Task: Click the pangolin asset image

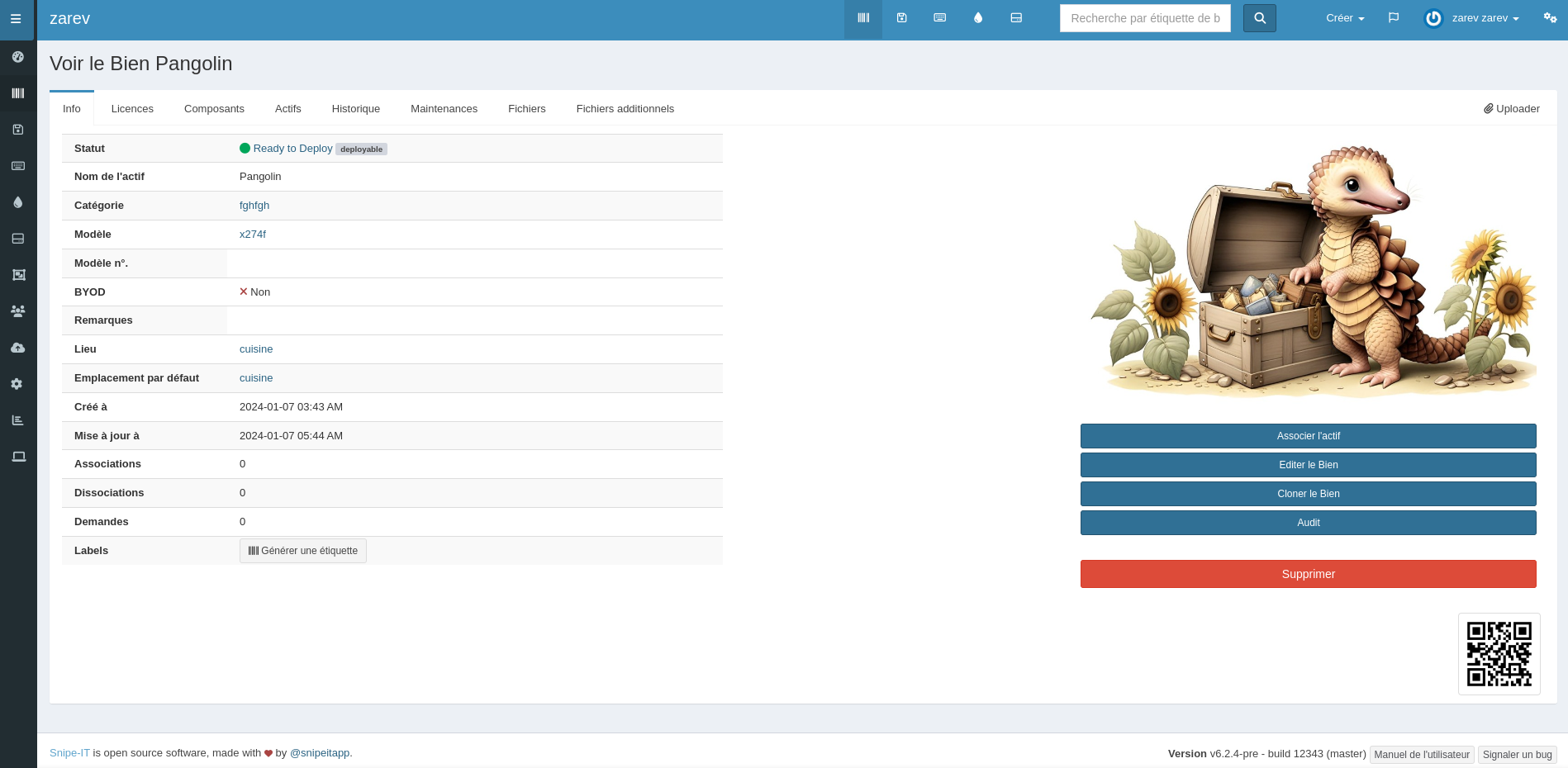Action: tap(1312, 273)
